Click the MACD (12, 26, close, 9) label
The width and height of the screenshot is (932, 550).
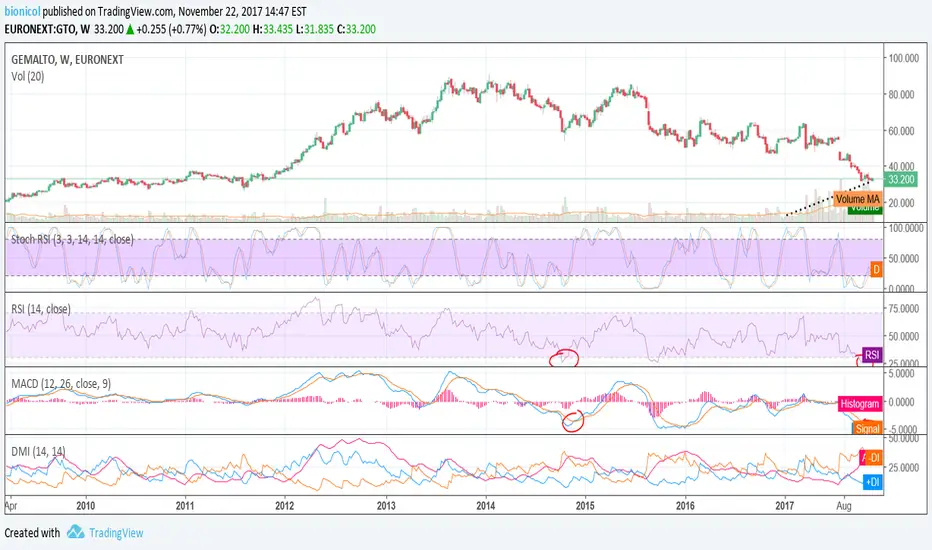pyautogui.click(x=61, y=384)
